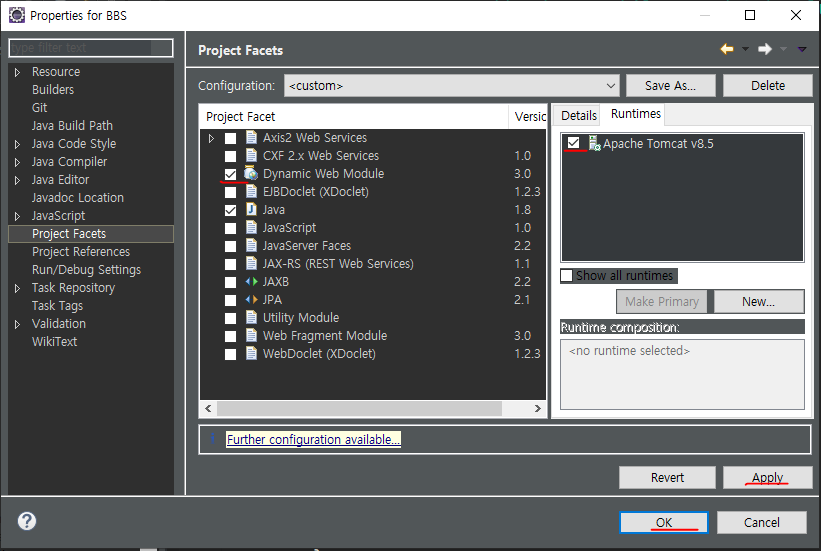This screenshot has height=551, width=821.
Task: Click the Delete configuration button
Action: [x=768, y=85]
